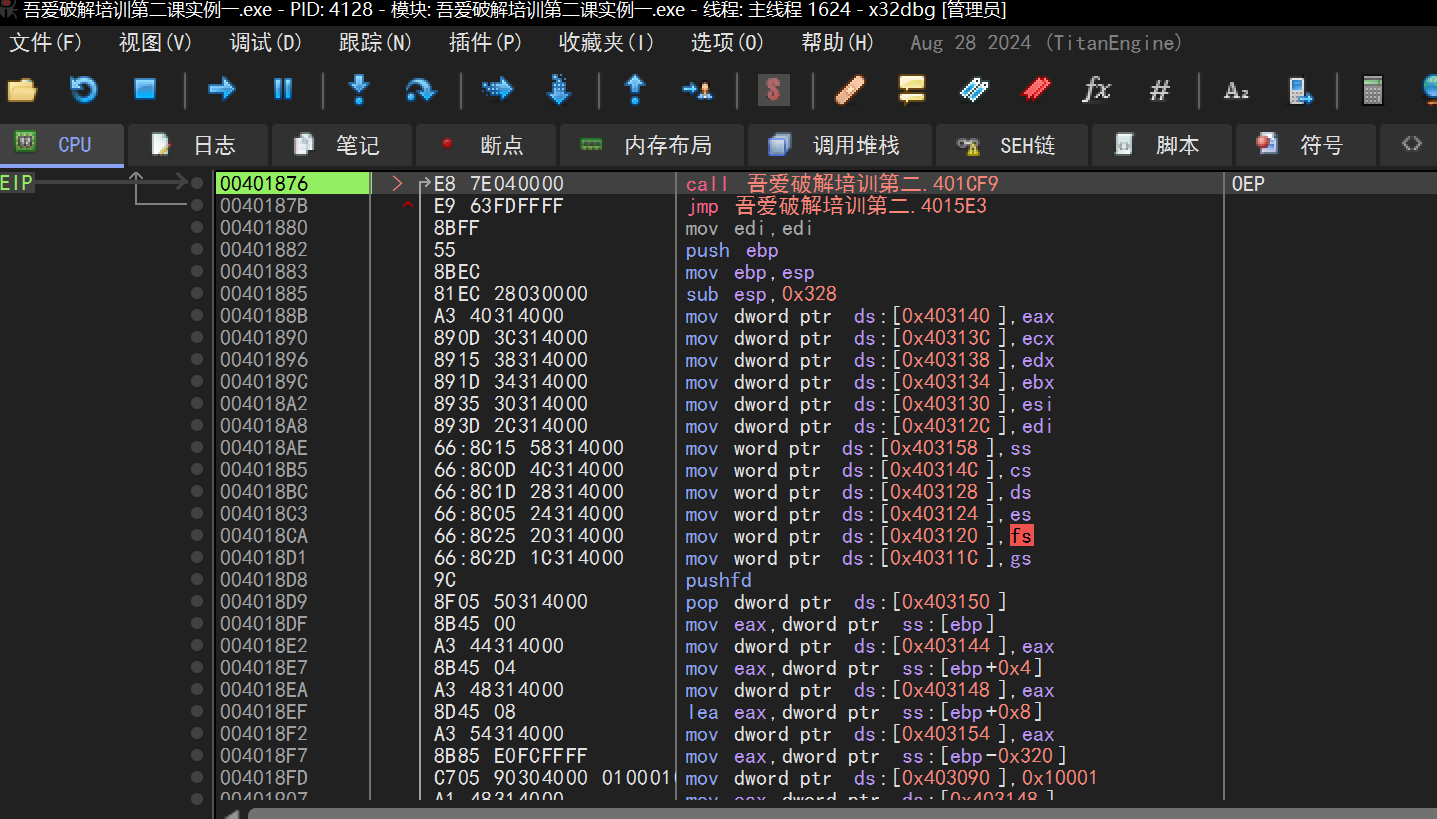Screen dimensions: 1437x819
Task: Toggle breakpoint dot at address 004018FD
Action: click(197, 778)
